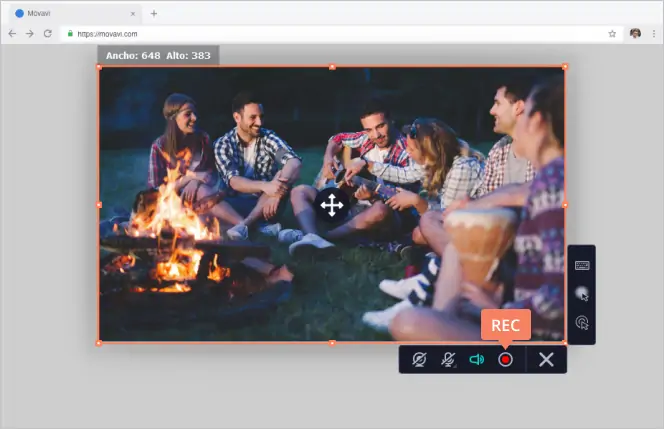
Task: Enable cursor highlight icon in side panel
Action: pyautogui.click(x=582, y=293)
